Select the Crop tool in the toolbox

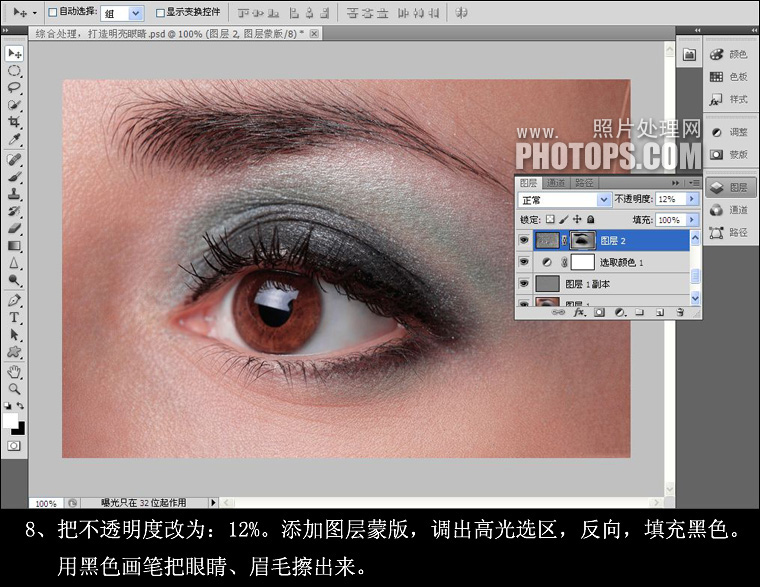click(14, 122)
